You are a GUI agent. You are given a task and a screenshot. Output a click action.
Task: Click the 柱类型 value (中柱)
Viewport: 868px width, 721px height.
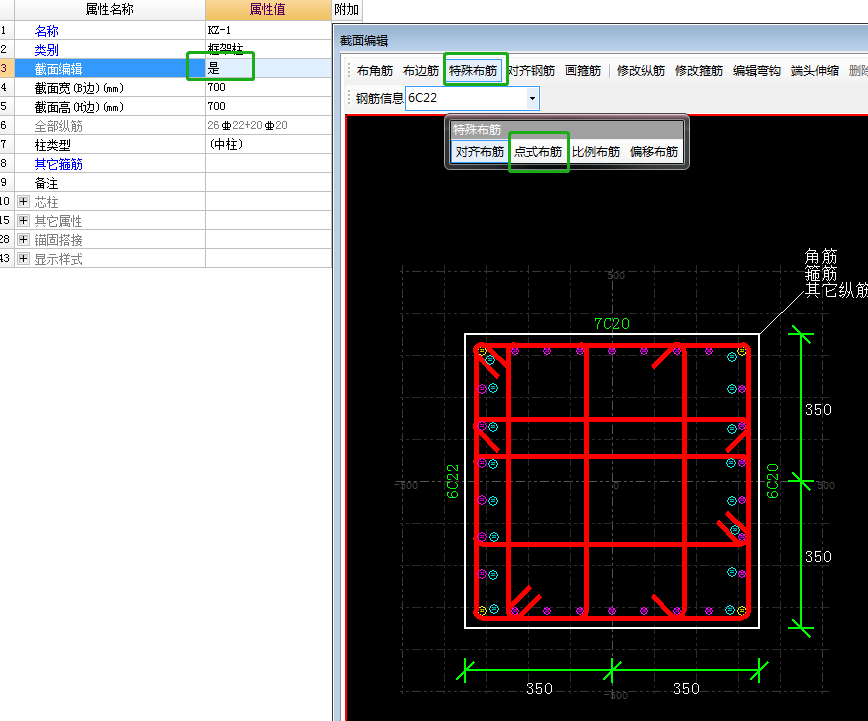268,145
